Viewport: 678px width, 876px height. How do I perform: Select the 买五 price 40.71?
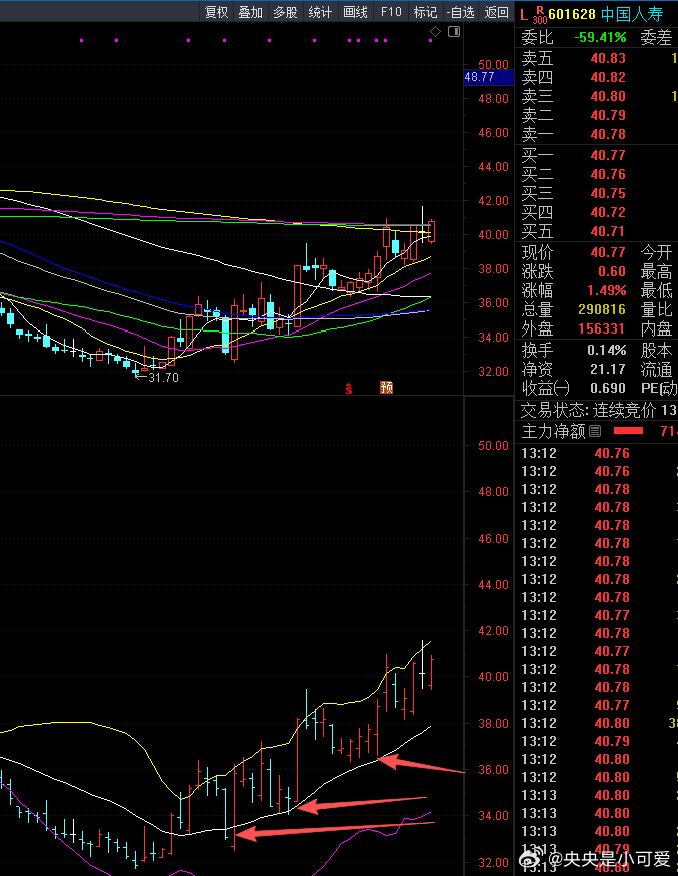point(608,231)
